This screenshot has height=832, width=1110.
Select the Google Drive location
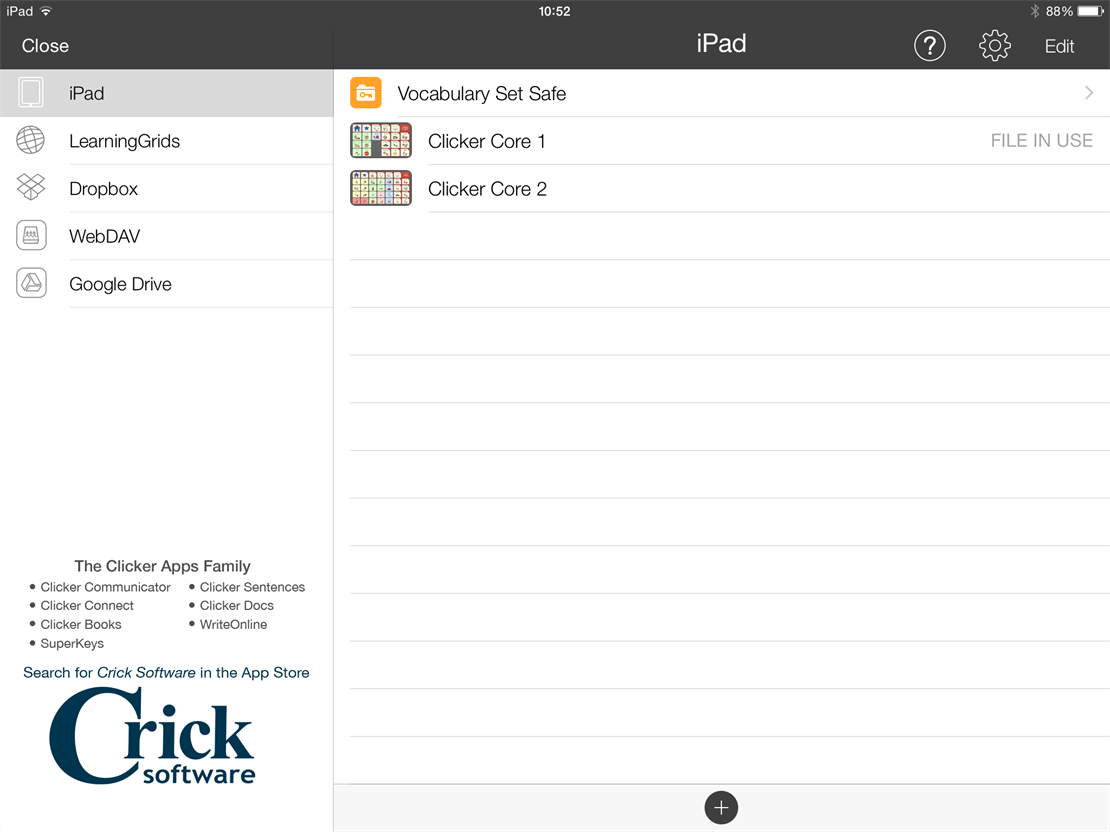[166, 284]
